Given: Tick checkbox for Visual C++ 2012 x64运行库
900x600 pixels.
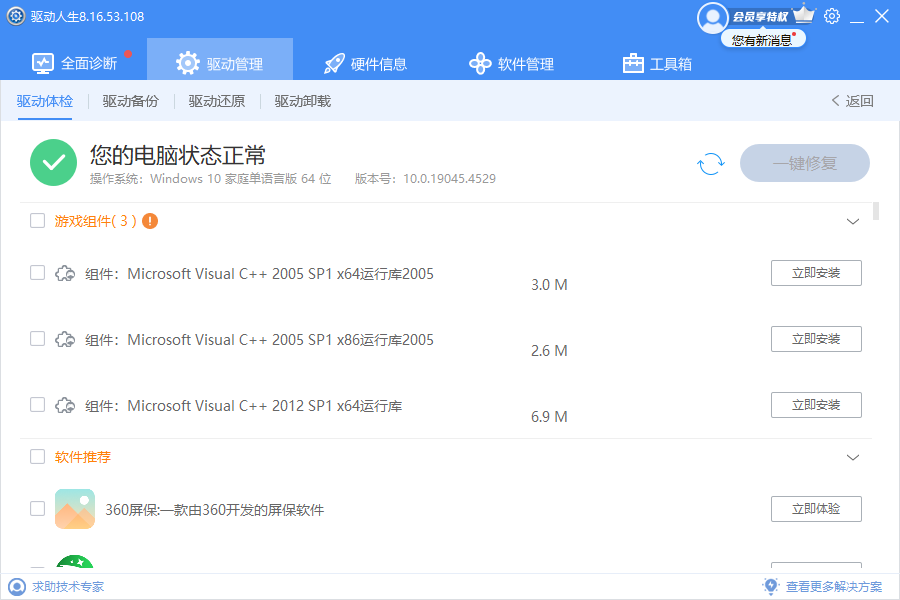Looking at the screenshot, I should (37, 405).
